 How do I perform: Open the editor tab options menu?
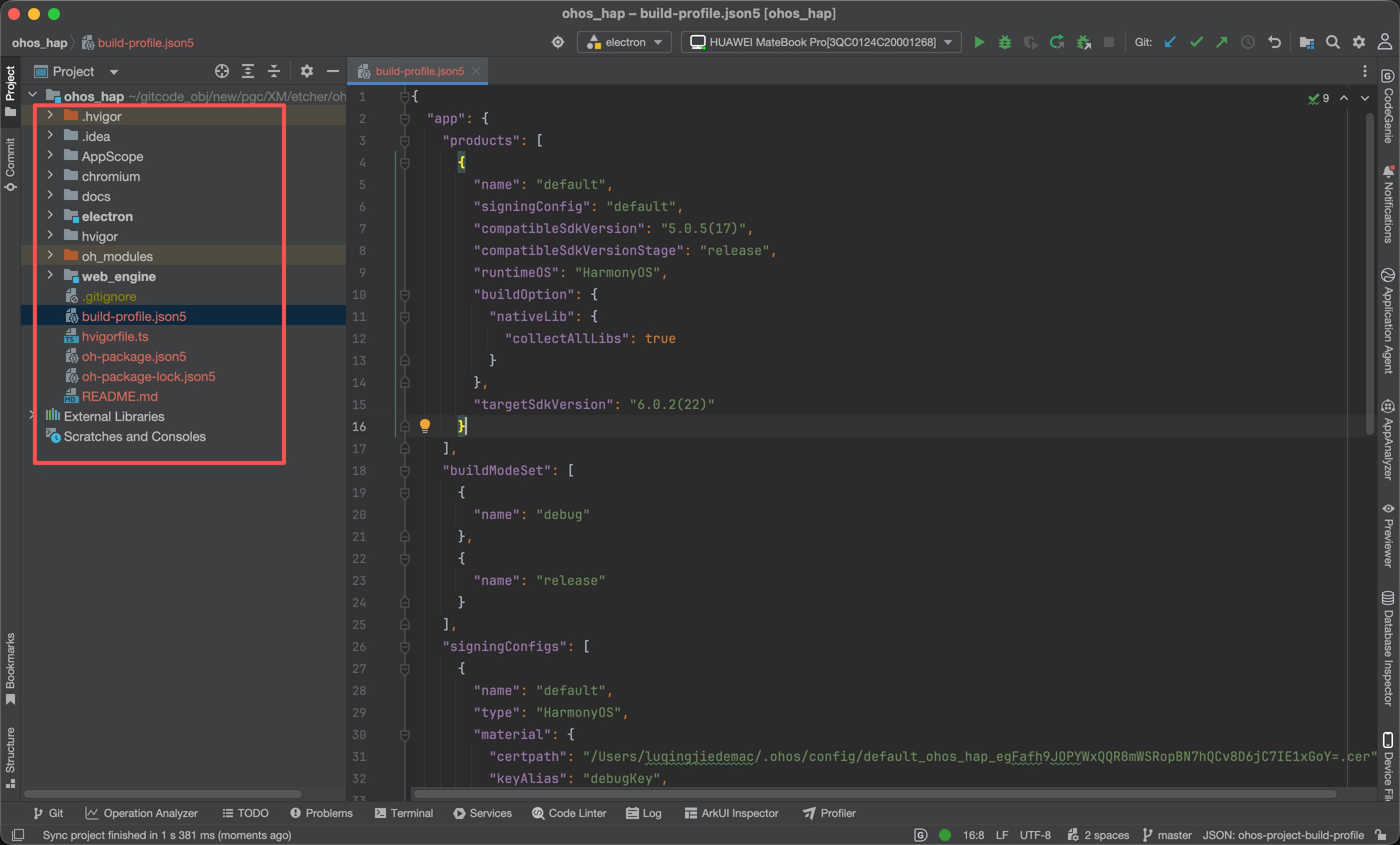(1365, 71)
